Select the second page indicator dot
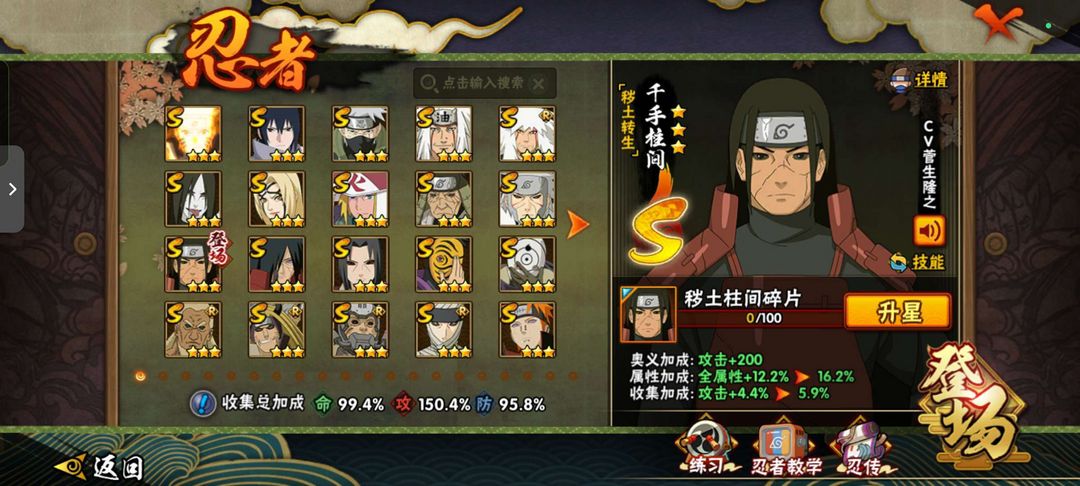Screen dimensions: 1080x486 pyautogui.click(x=163, y=376)
